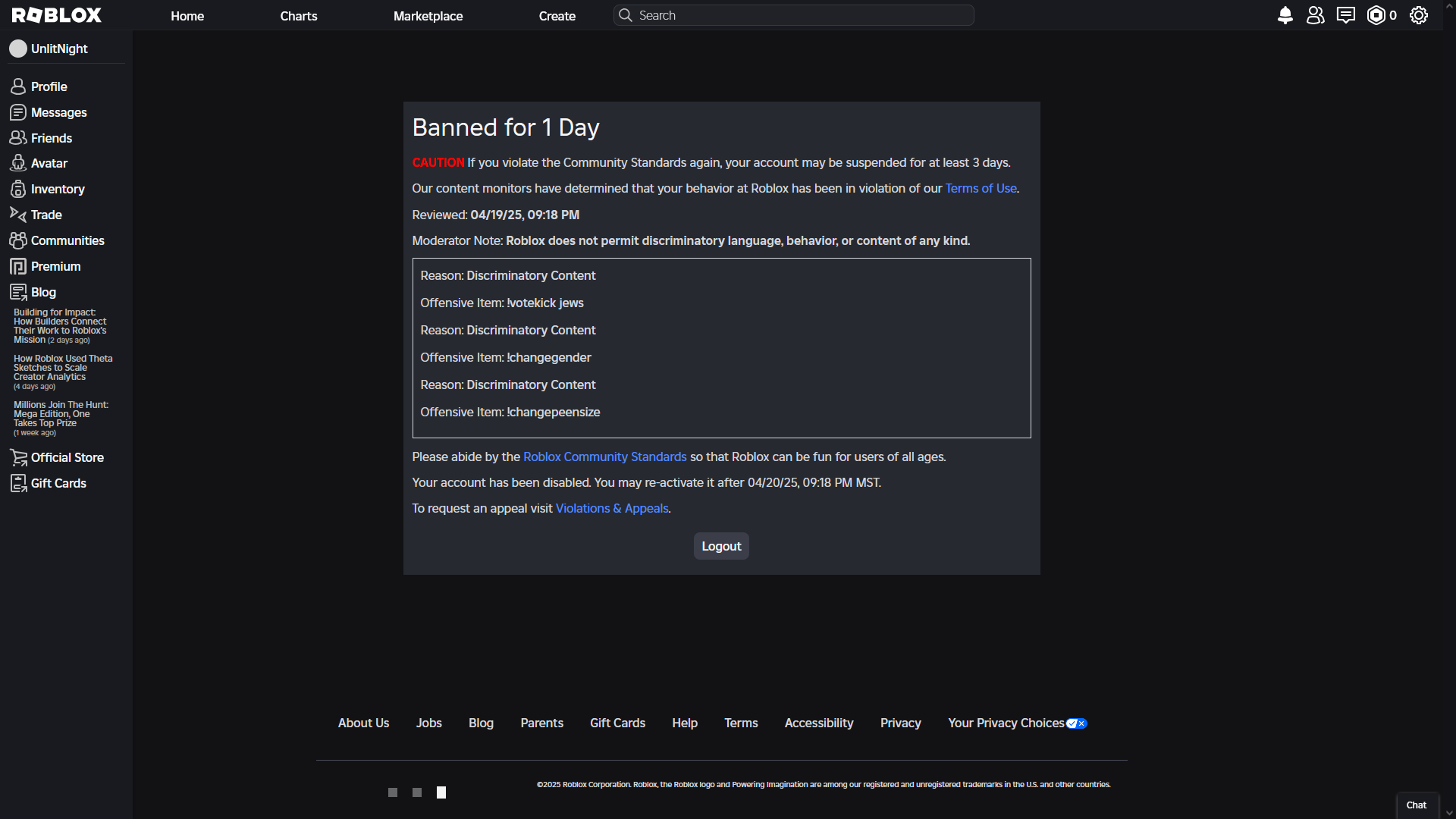The width and height of the screenshot is (1456, 819).
Task: Open Roblox Community Standards link
Action: (604, 457)
